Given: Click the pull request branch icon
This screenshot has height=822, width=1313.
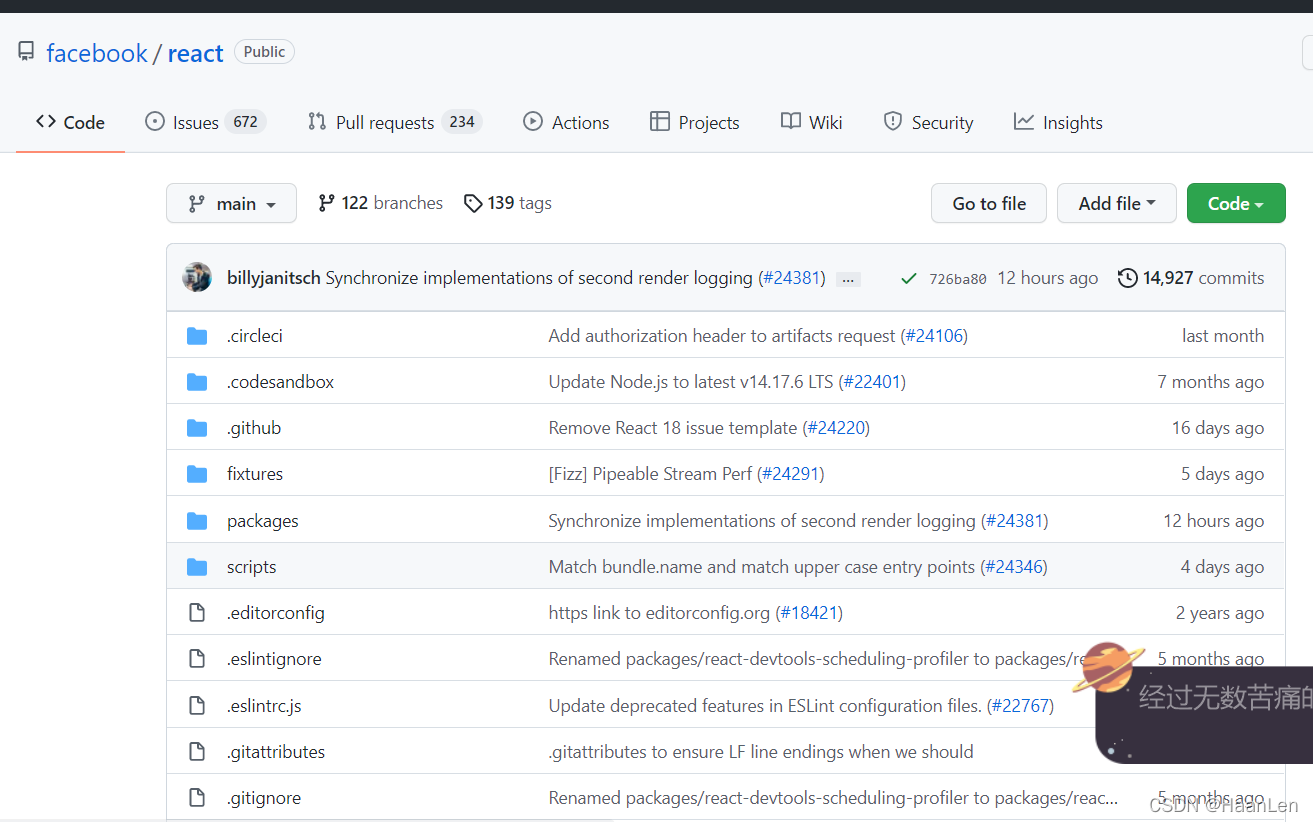Looking at the screenshot, I should tap(317, 121).
